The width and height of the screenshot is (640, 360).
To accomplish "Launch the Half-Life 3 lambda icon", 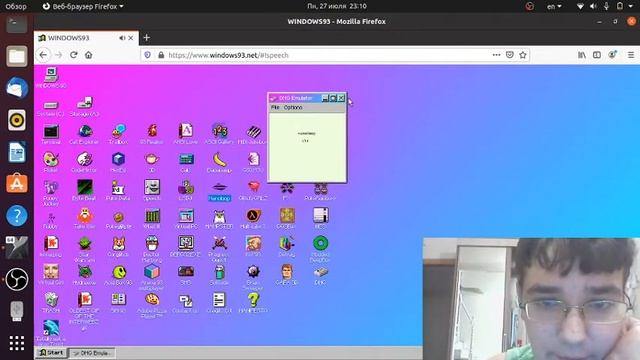I will click(253, 216).
